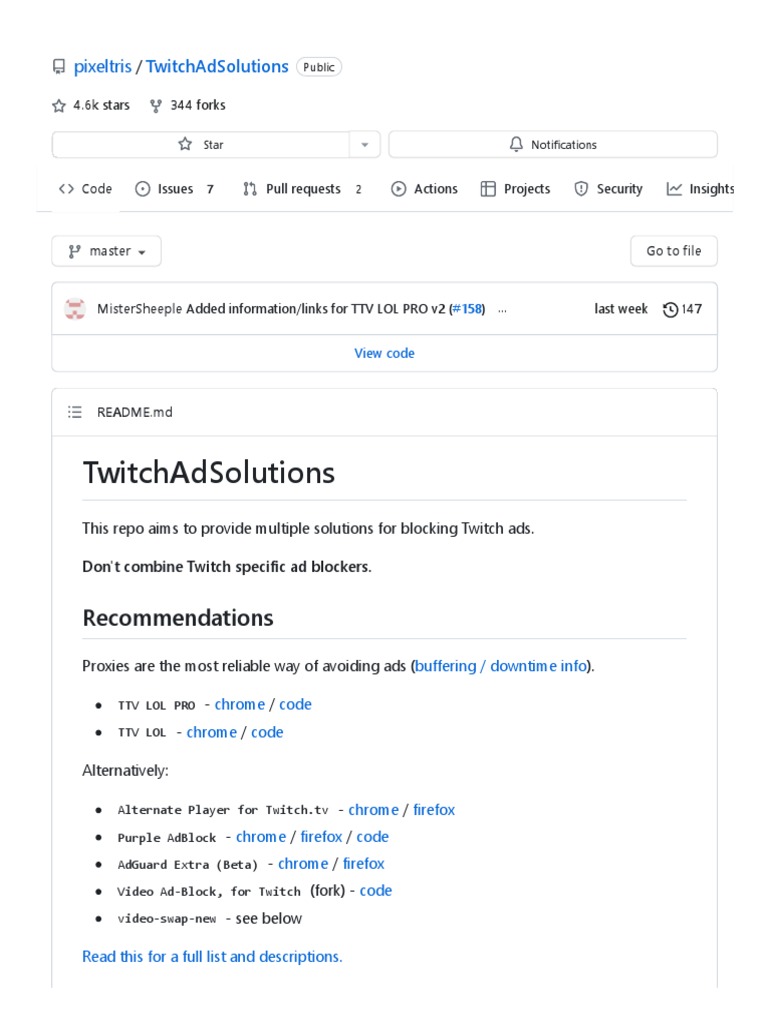The width and height of the screenshot is (768, 1024).
Task: Open the buffering / downtime info link
Action: click(502, 666)
